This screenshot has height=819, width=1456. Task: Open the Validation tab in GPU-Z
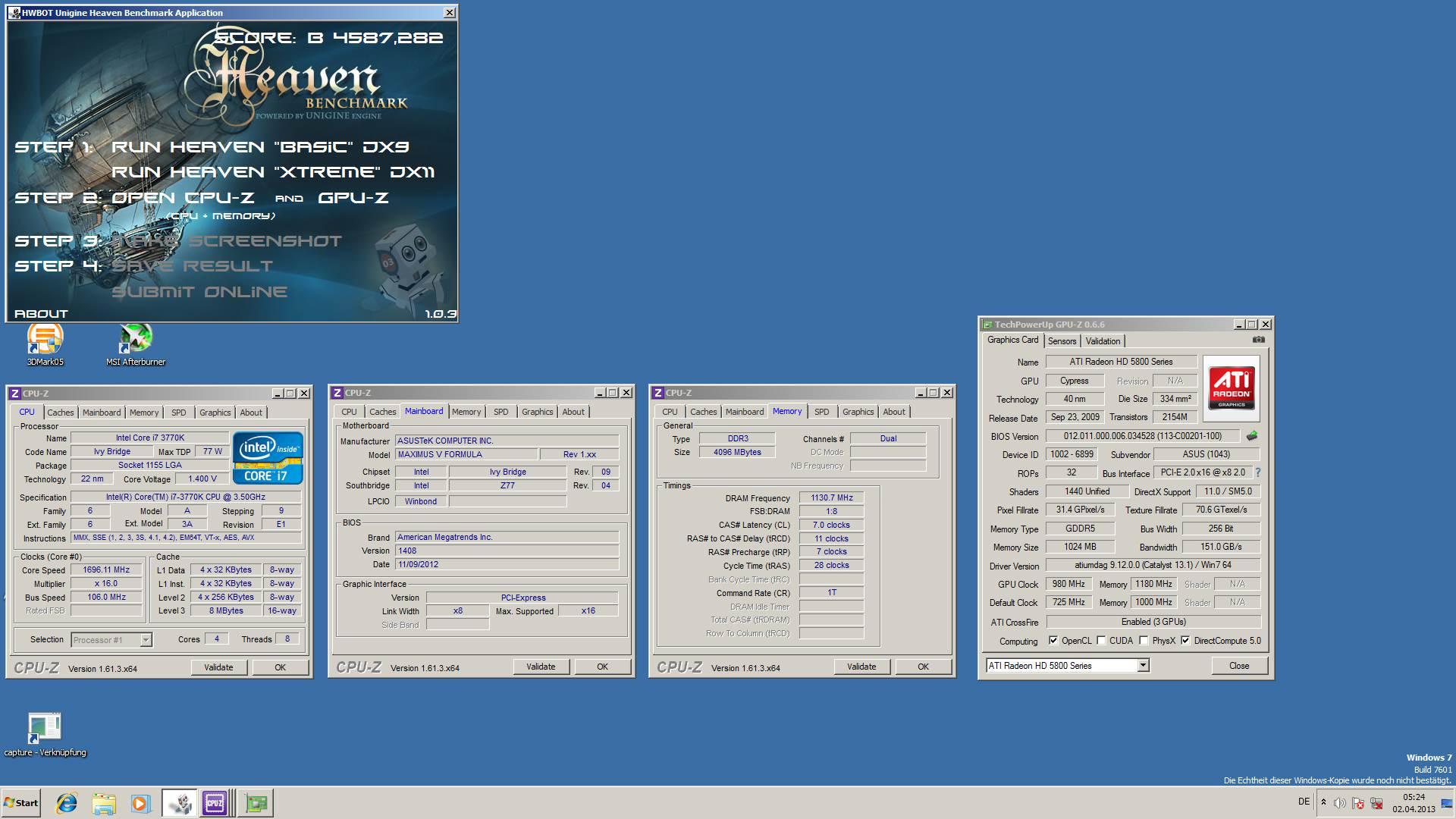click(1103, 341)
